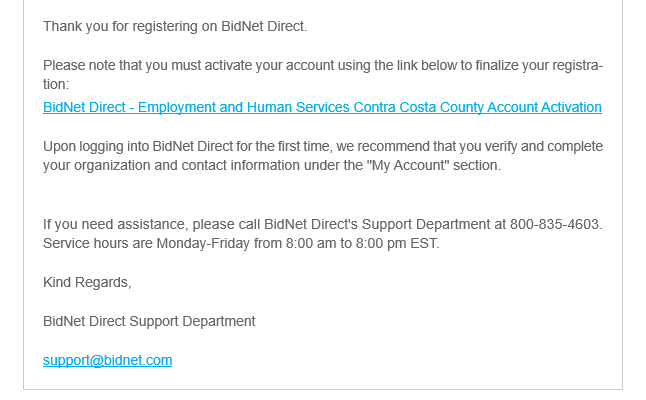
Task: Click the "BidNet Direct Support Department" signature line
Action: (149, 321)
